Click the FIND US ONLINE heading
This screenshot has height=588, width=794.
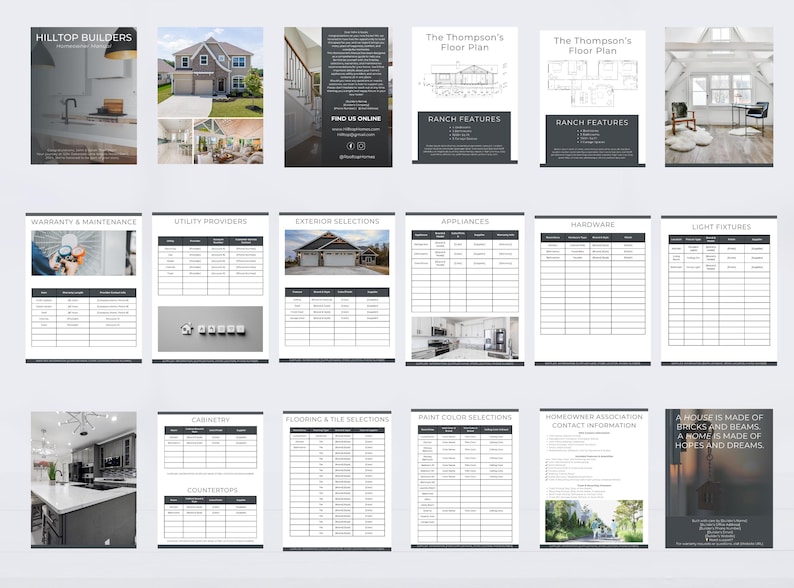coord(356,119)
